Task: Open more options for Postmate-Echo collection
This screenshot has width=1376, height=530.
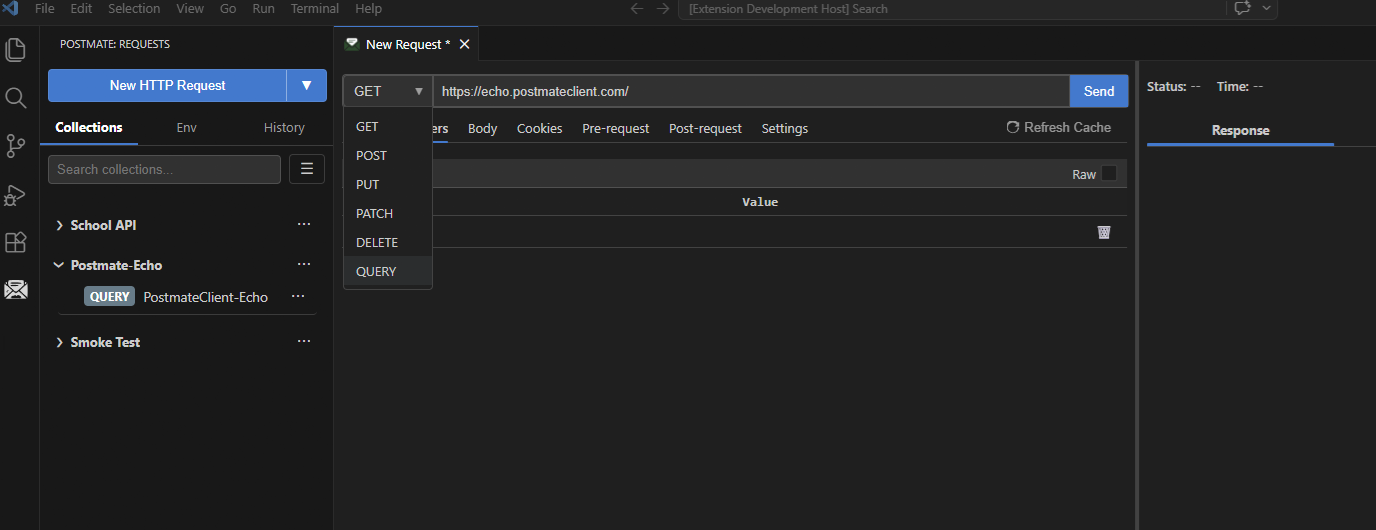Action: [x=304, y=265]
